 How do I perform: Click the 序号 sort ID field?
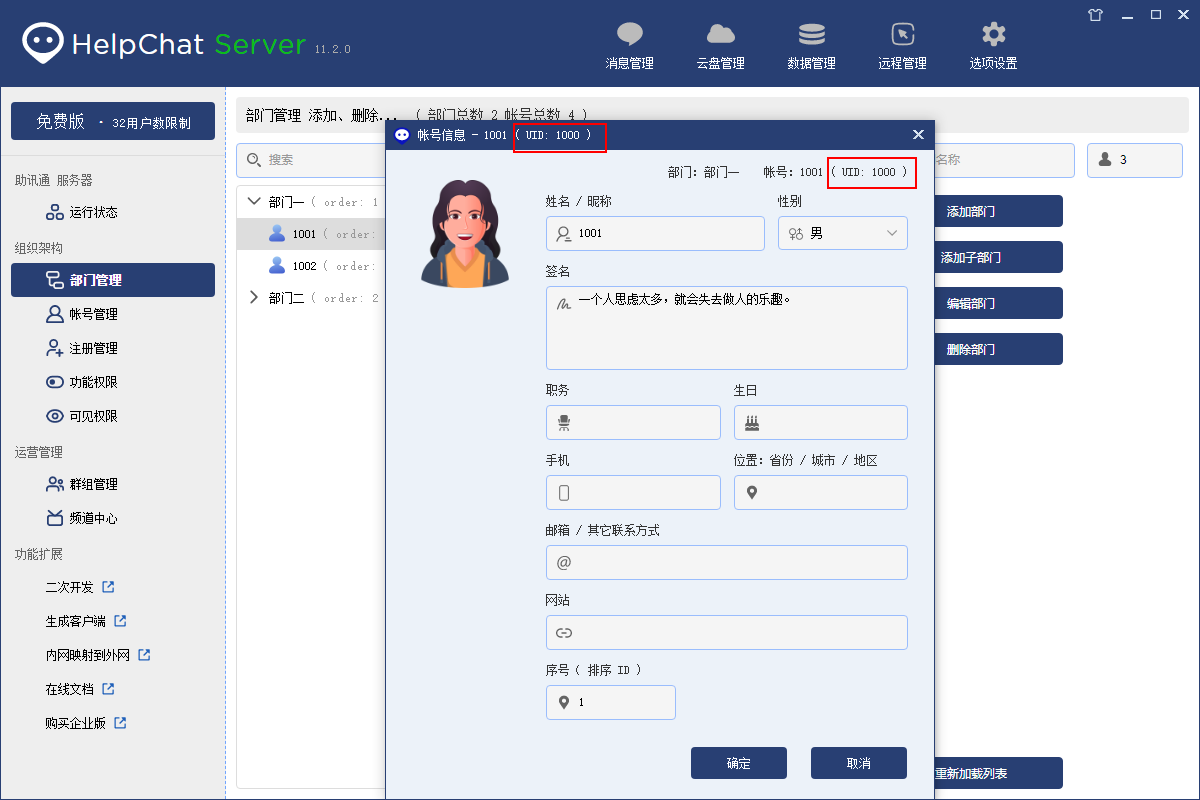(x=611, y=702)
